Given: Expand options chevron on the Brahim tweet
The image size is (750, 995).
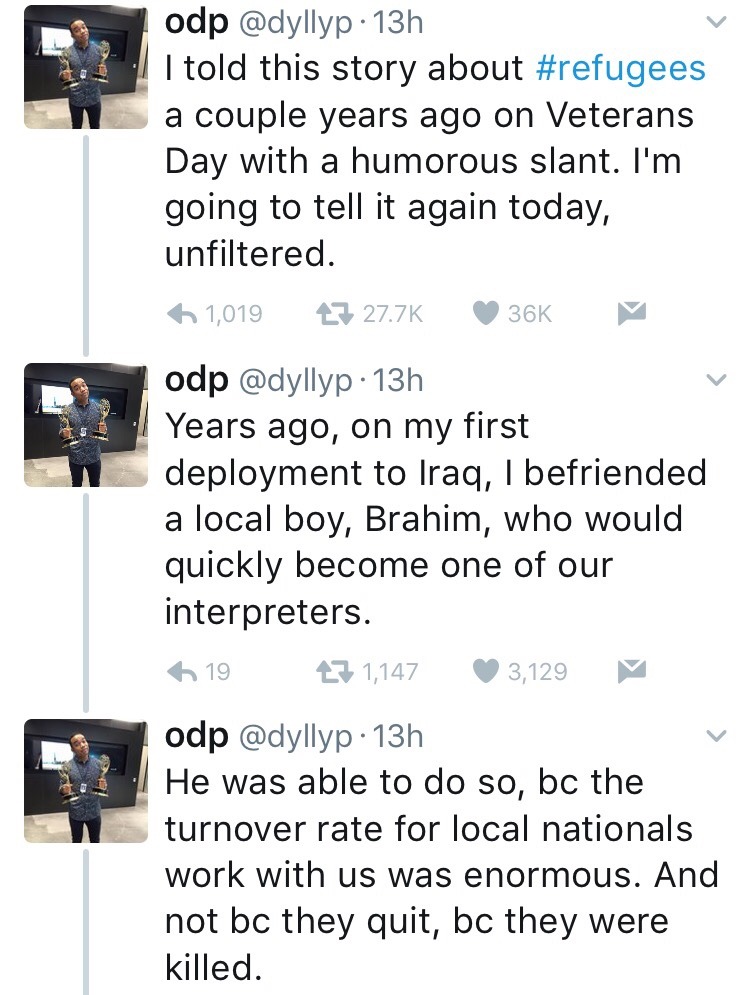Looking at the screenshot, I should [x=717, y=380].
